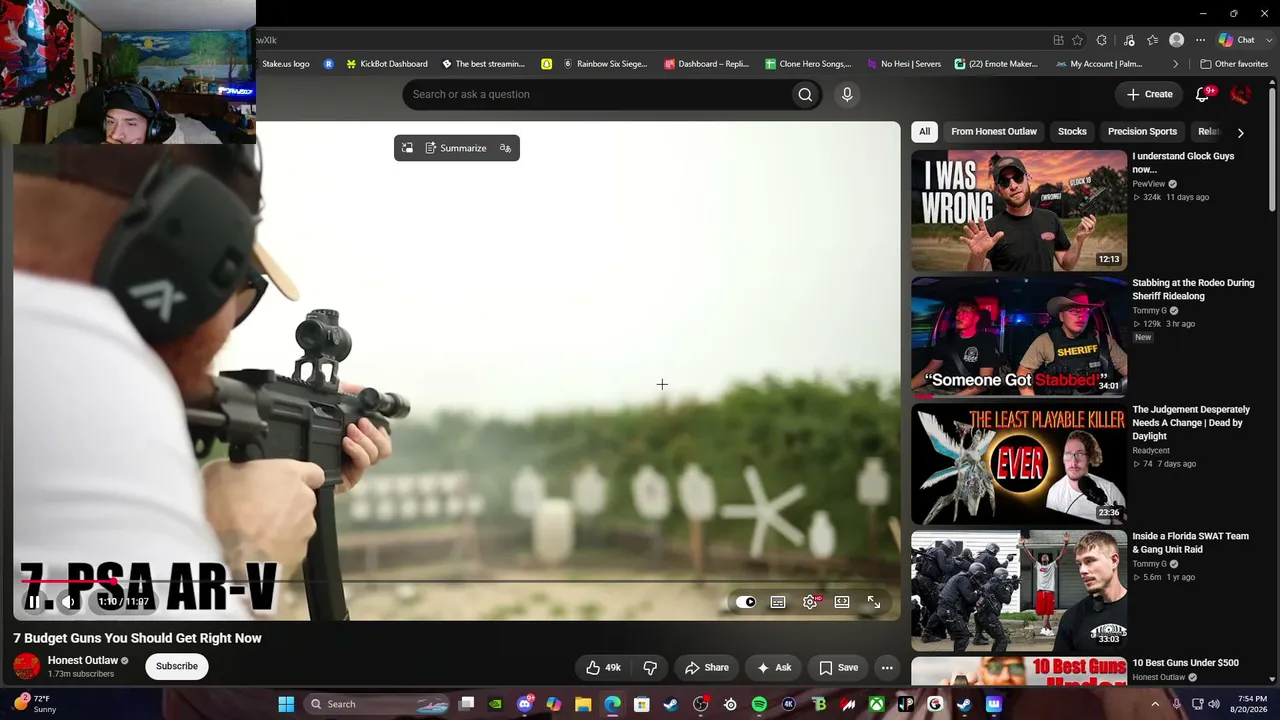Open YouTube notifications bell
Screen dimensions: 1280x720
[1203, 94]
